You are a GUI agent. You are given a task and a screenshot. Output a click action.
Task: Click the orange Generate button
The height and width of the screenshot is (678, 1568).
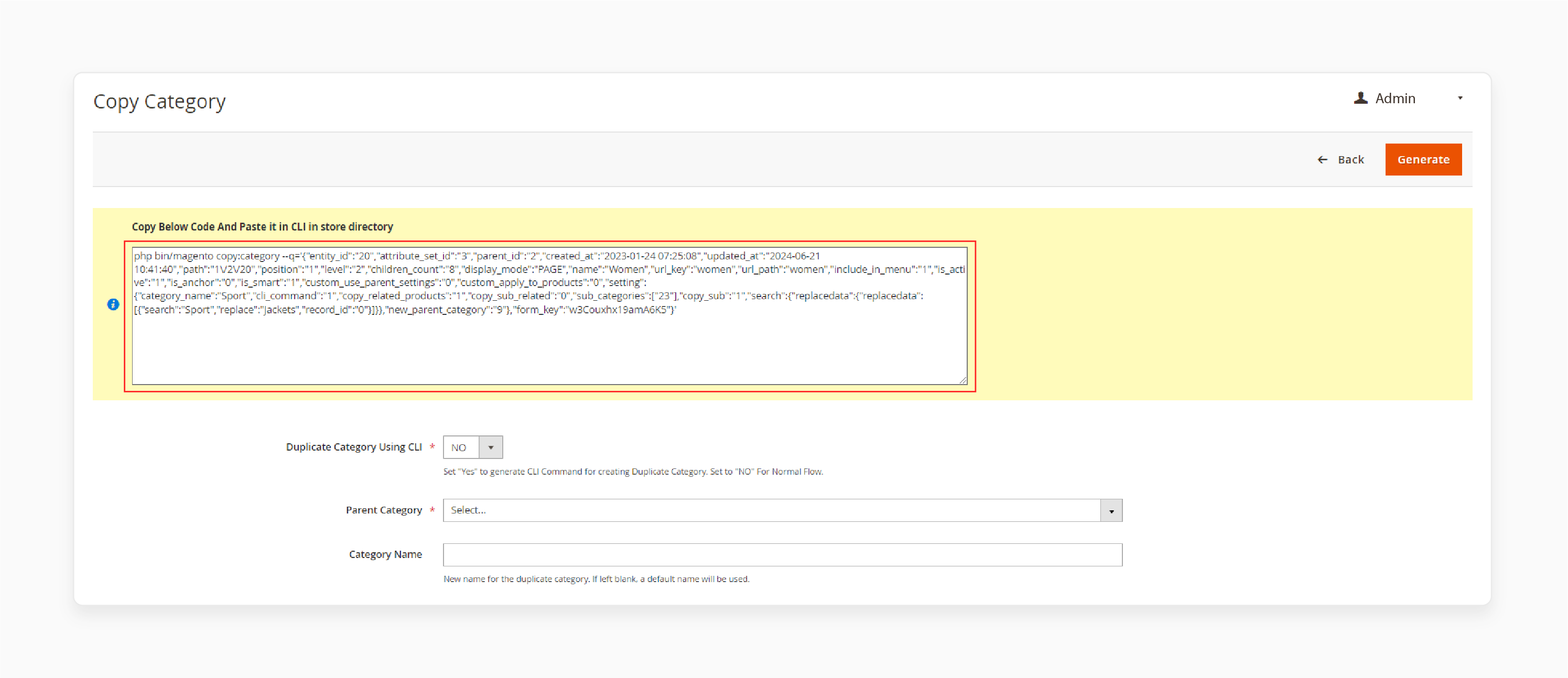1423,159
